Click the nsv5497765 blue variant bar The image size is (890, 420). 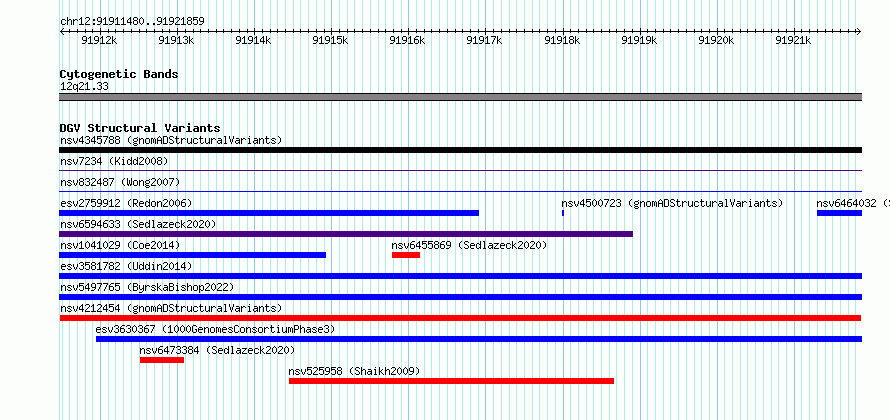coord(460,297)
